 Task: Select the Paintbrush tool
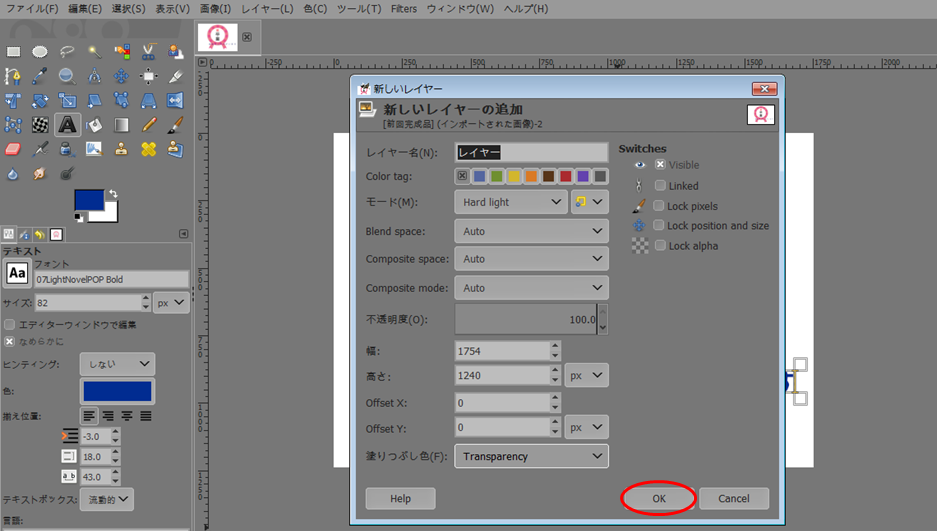(x=176, y=125)
